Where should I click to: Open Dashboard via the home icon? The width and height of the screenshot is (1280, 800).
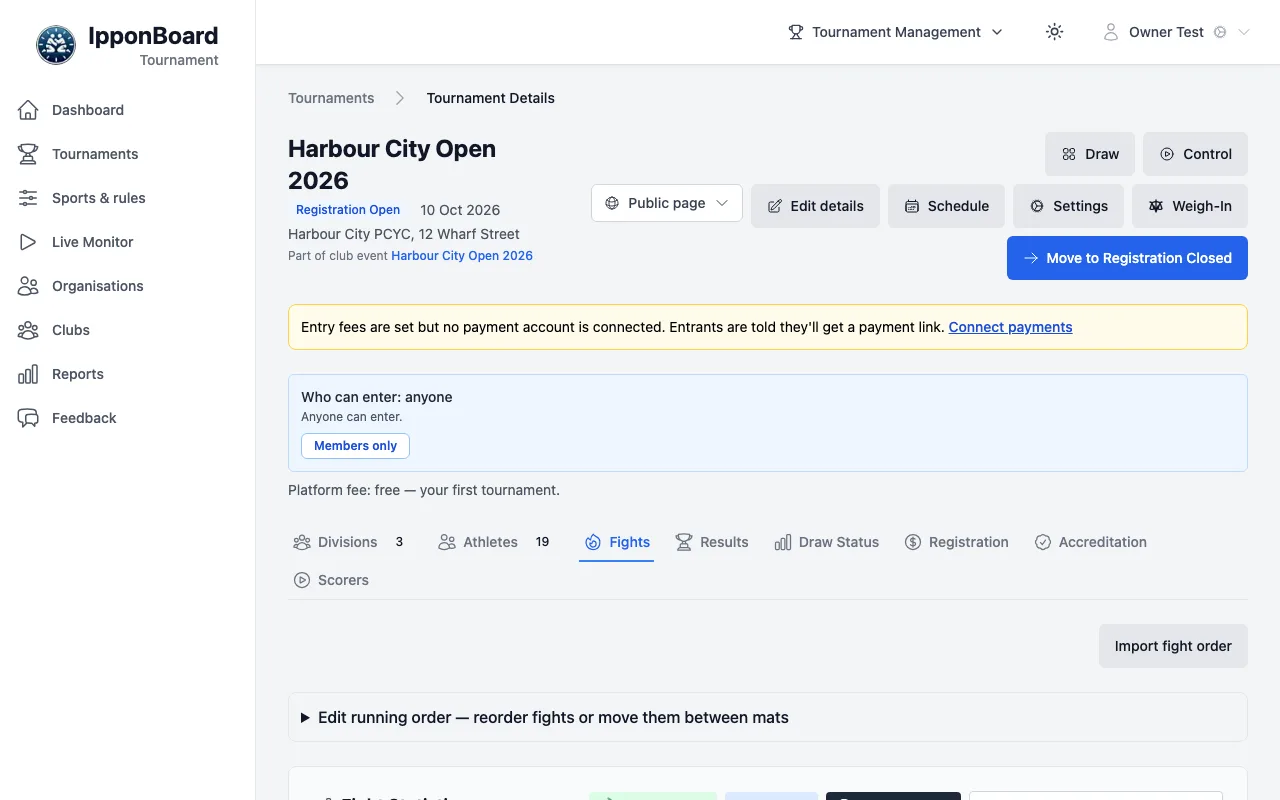pyautogui.click(x=28, y=110)
